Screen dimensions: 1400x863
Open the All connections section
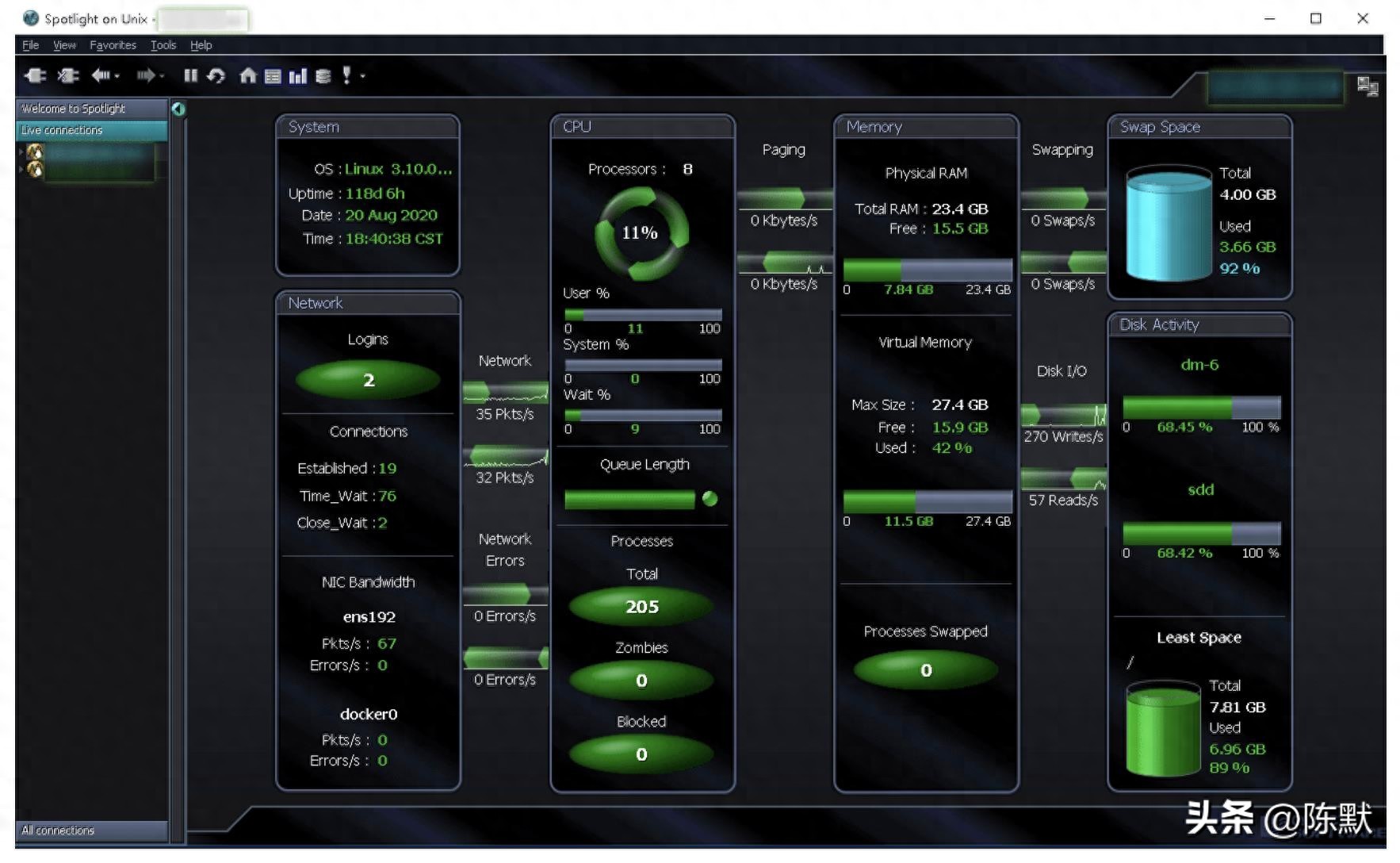(92, 830)
